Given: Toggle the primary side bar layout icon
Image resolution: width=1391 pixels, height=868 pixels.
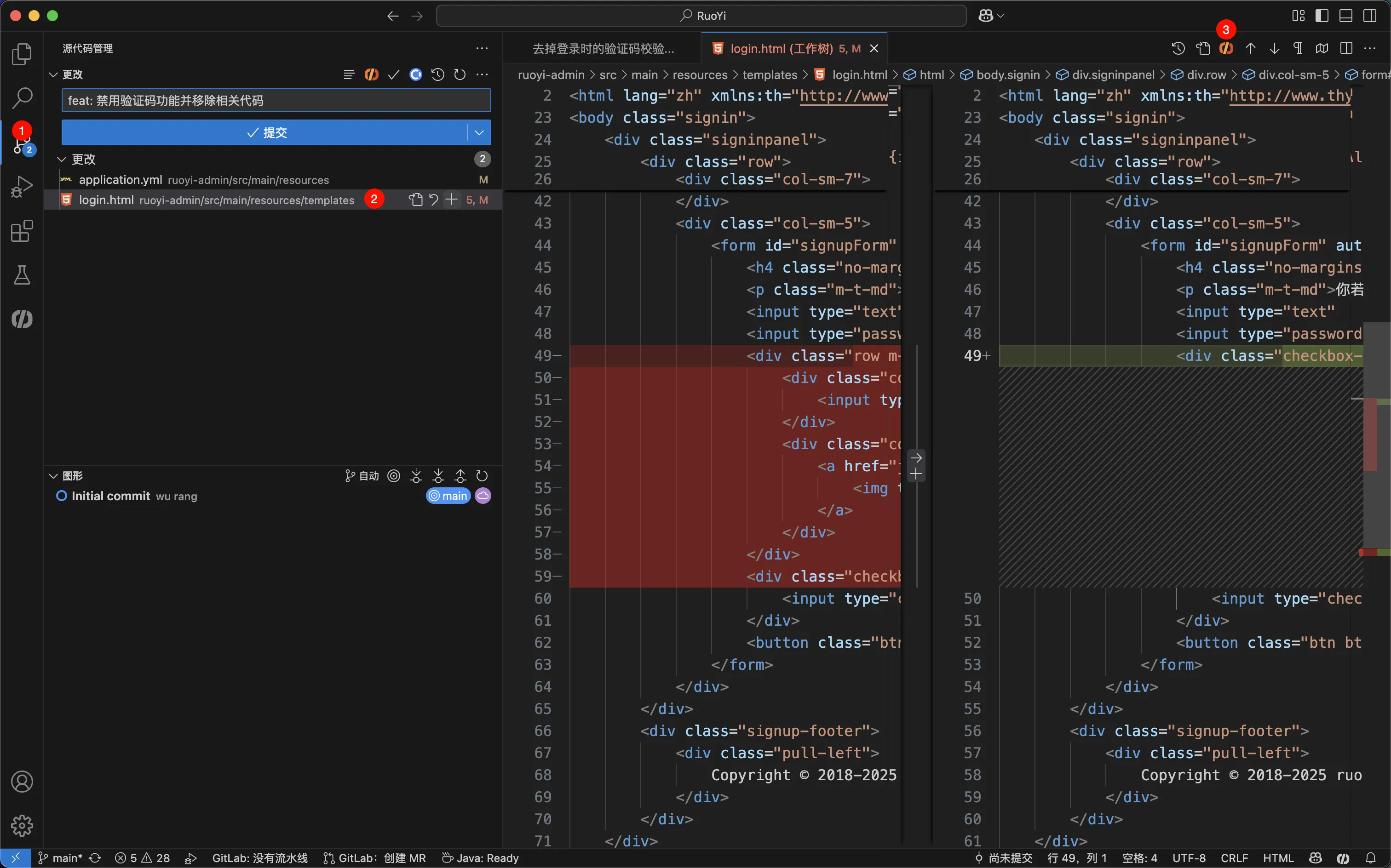Looking at the screenshot, I should 1322,16.
